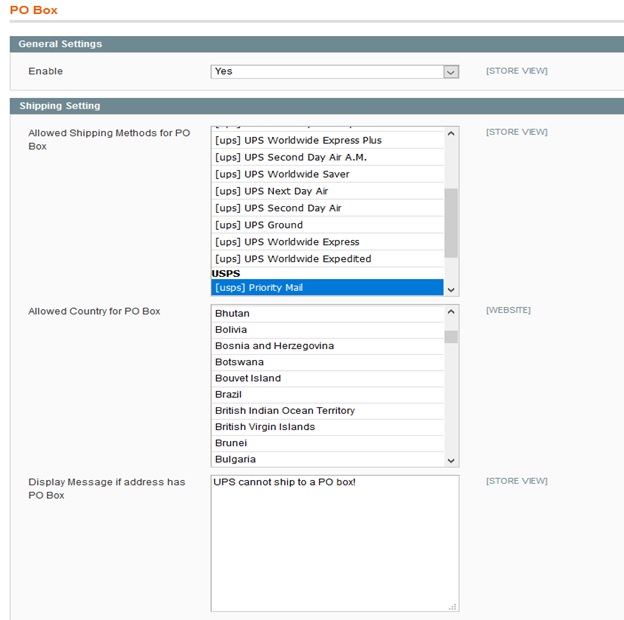The width and height of the screenshot is (624, 620).
Task: Select Bolivia in allowed countries
Action: click(328, 330)
